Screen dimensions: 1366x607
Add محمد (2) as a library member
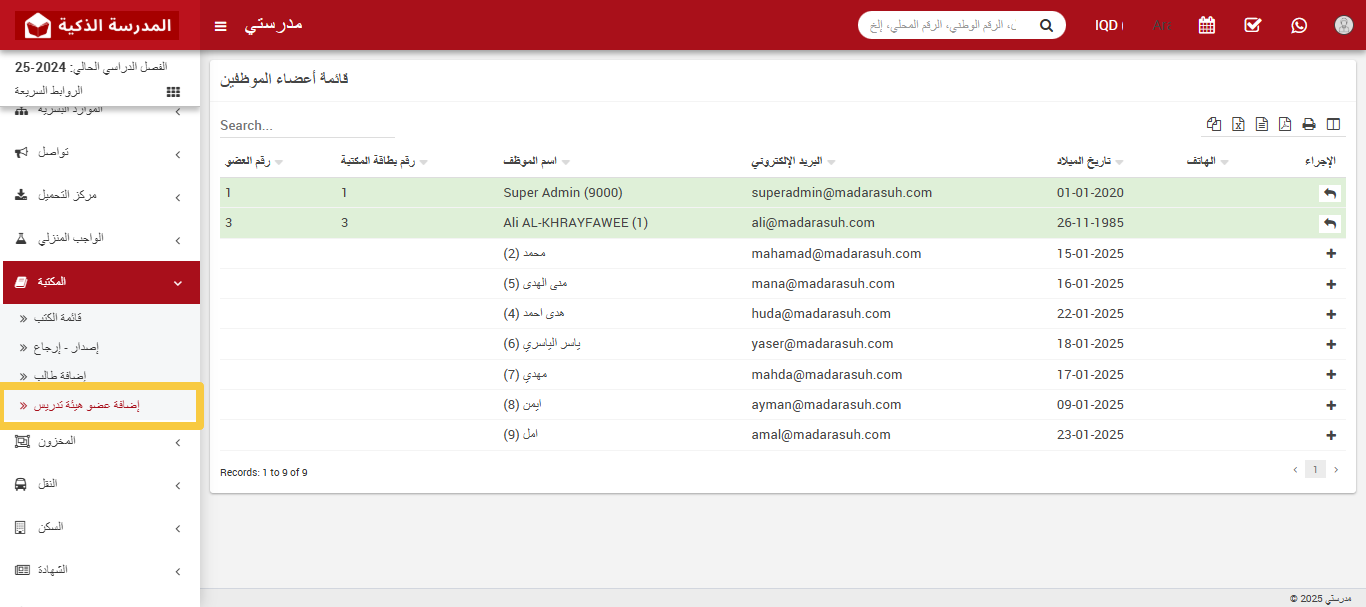pyautogui.click(x=1330, y=254)
